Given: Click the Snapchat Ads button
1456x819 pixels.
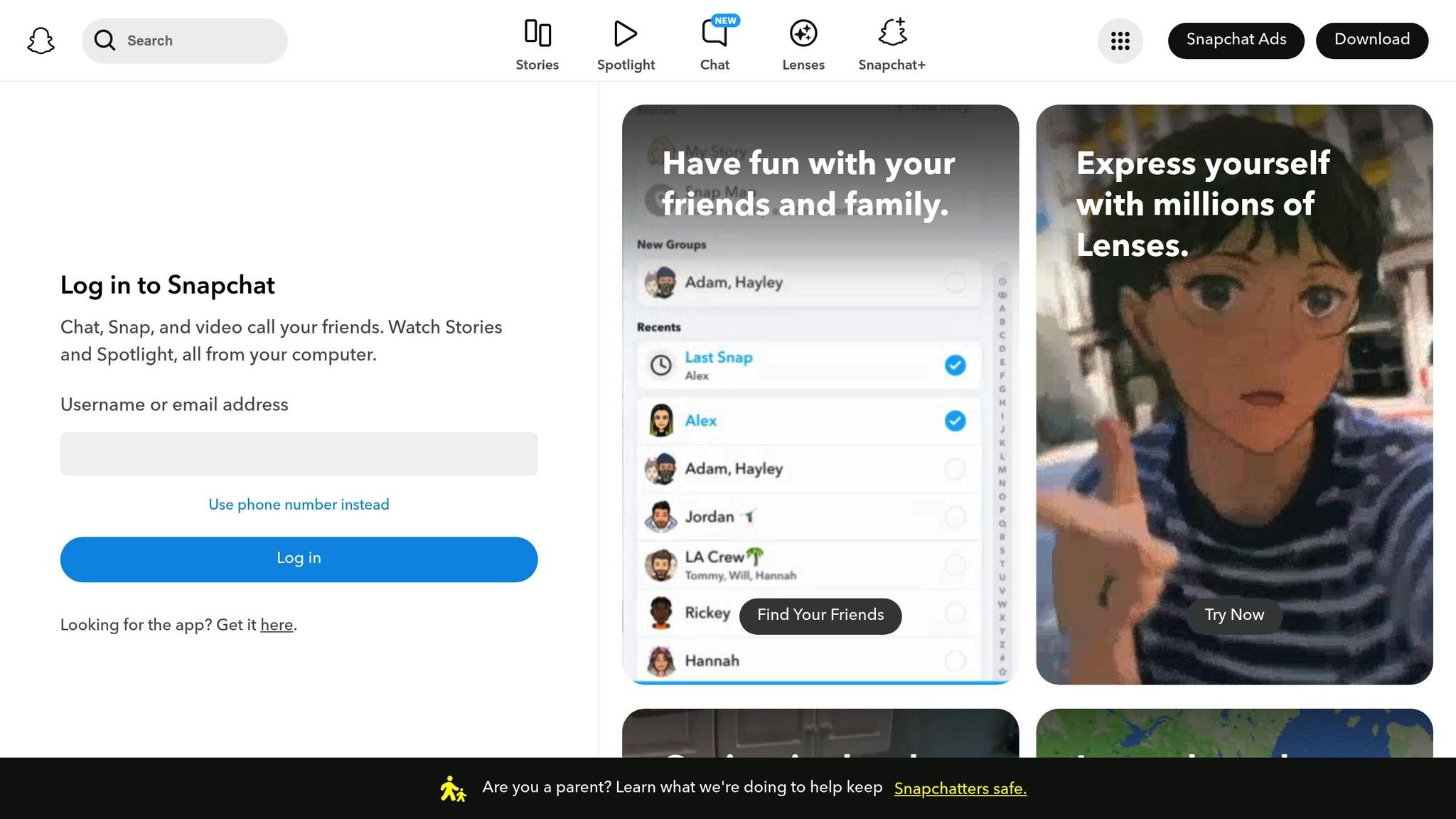Looking at the screenshot, I should 1236,41.
